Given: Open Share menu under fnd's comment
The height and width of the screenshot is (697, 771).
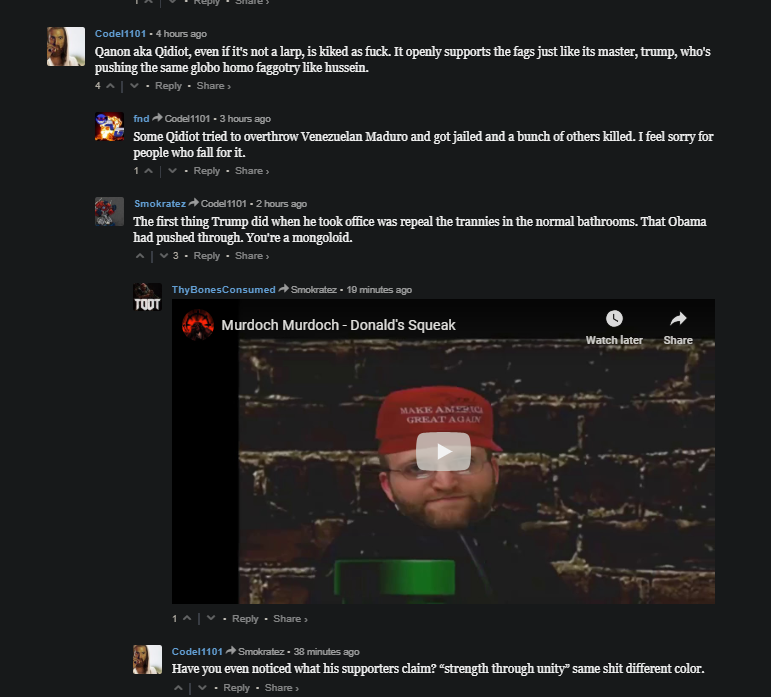Looking at the screenshot, I should 252,171.
